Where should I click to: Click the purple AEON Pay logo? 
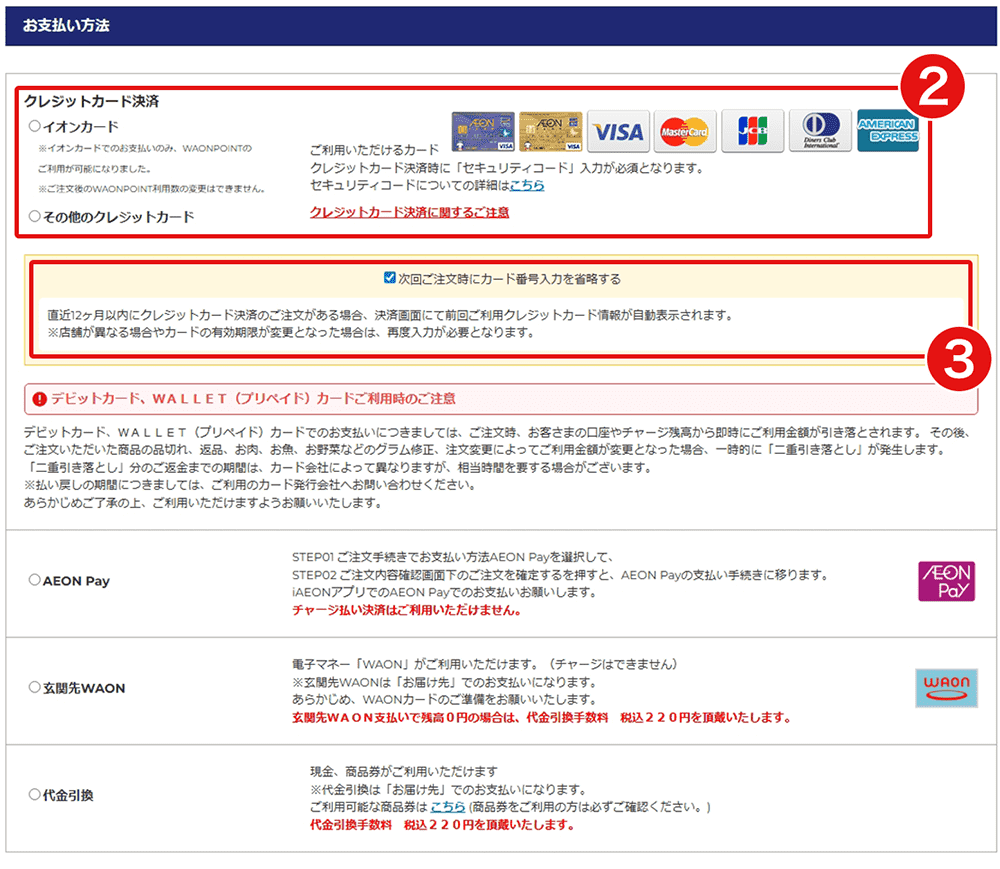(946, 581)
